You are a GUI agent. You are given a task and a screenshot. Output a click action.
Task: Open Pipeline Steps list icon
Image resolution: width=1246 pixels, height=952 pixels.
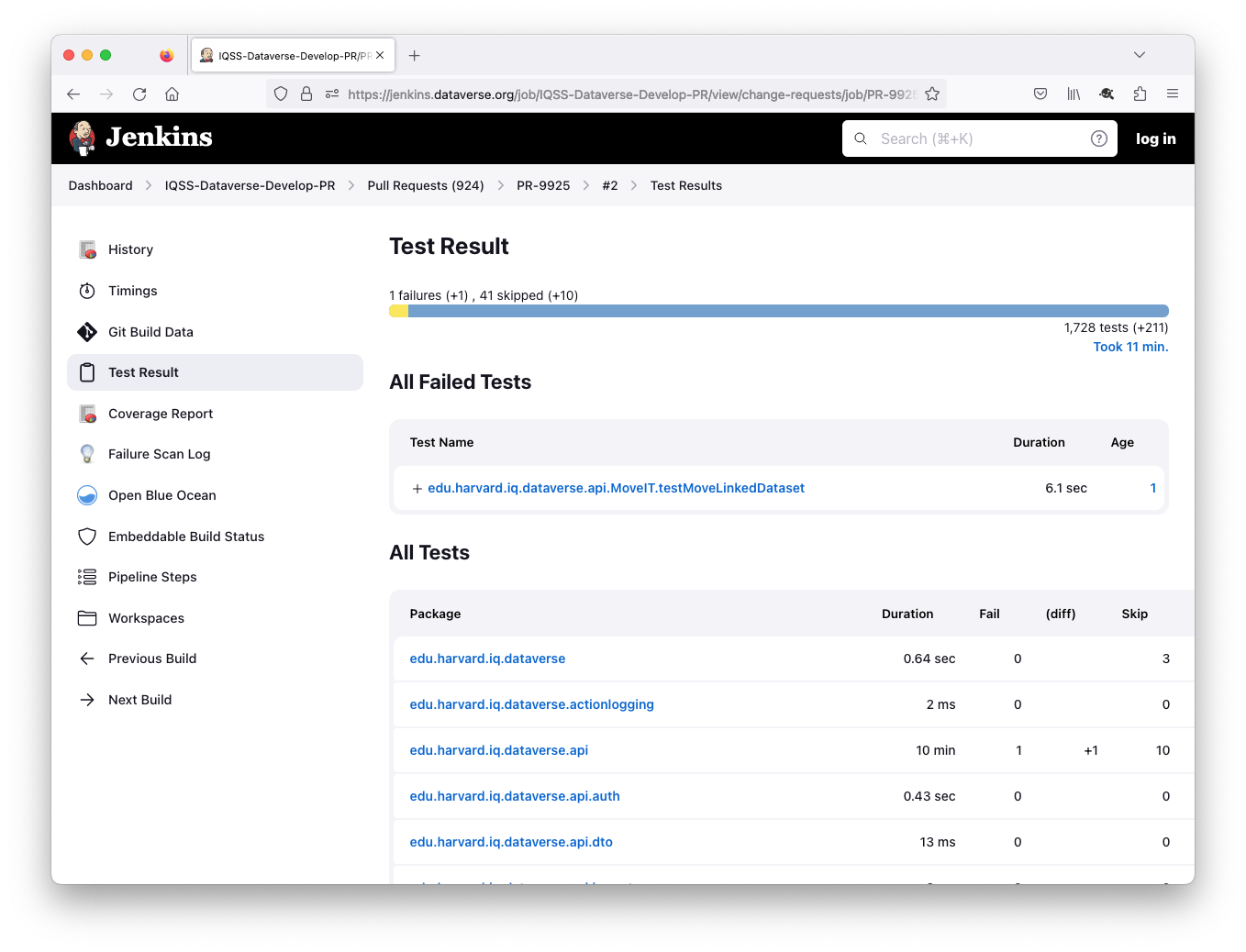[x=87, y=577]
